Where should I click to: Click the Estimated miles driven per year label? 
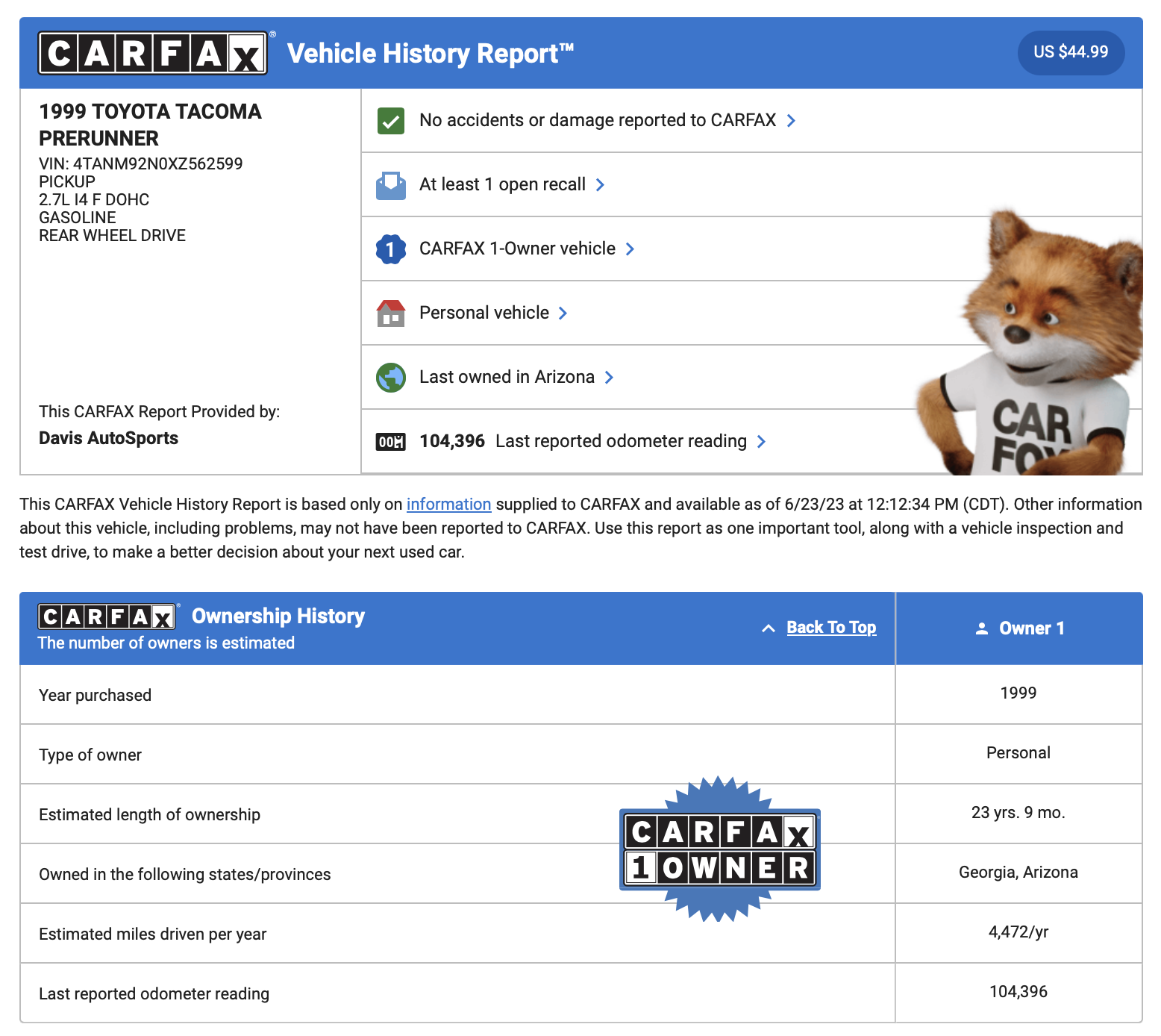(152, 934)
